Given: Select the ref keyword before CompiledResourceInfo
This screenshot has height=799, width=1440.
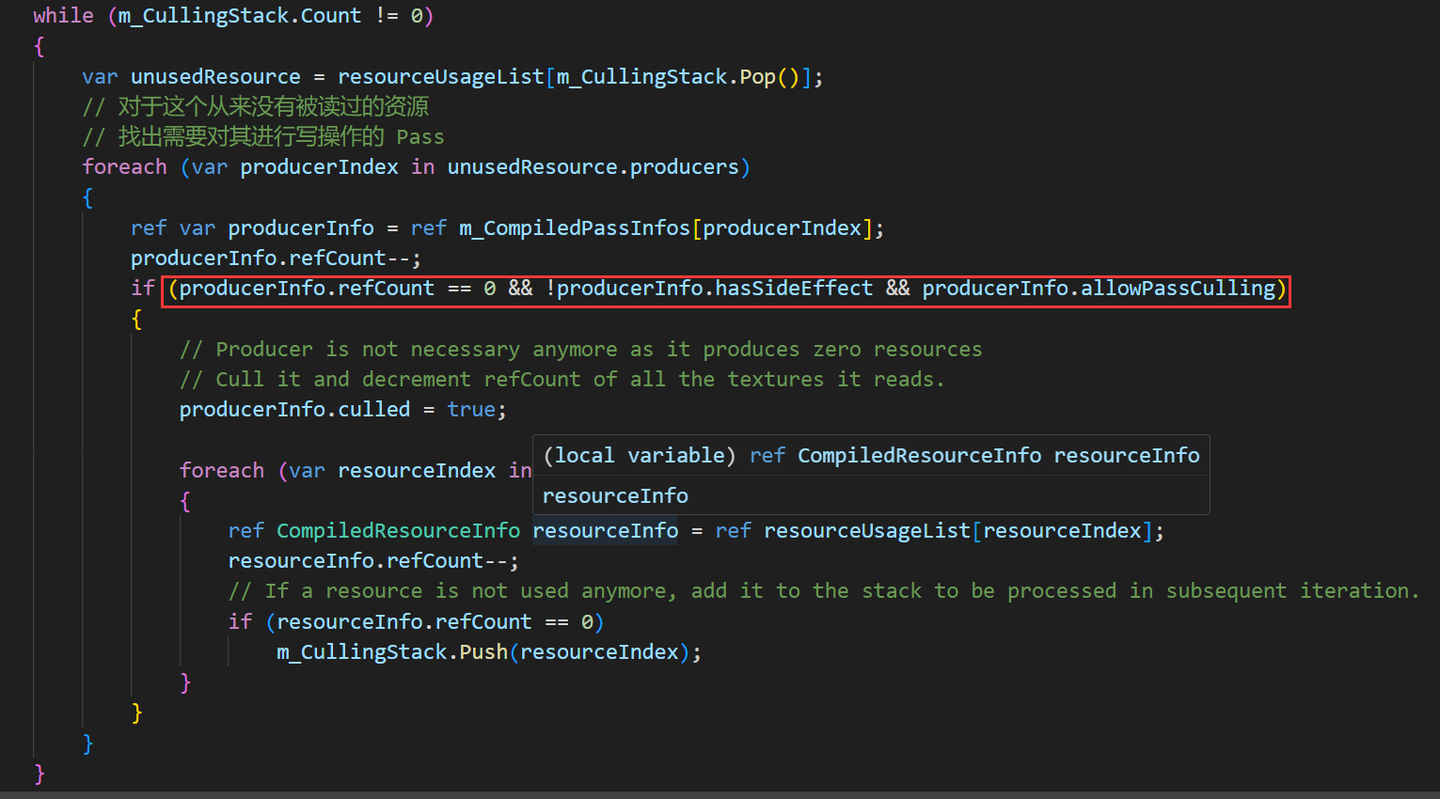Looking at the screenshot, I should coord(246,530).
